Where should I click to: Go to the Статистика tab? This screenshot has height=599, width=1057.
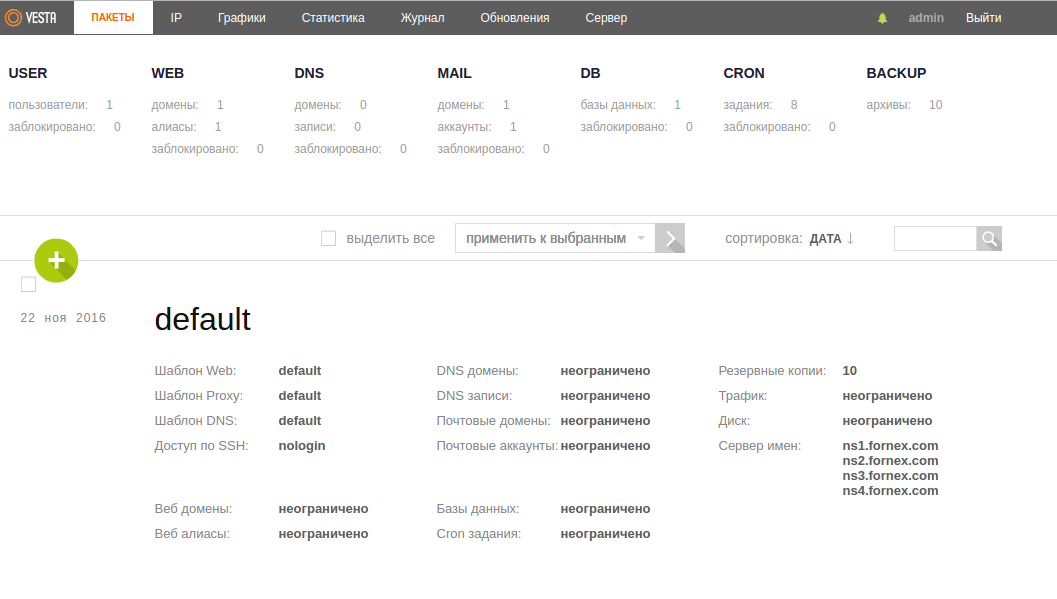(333, 18)
